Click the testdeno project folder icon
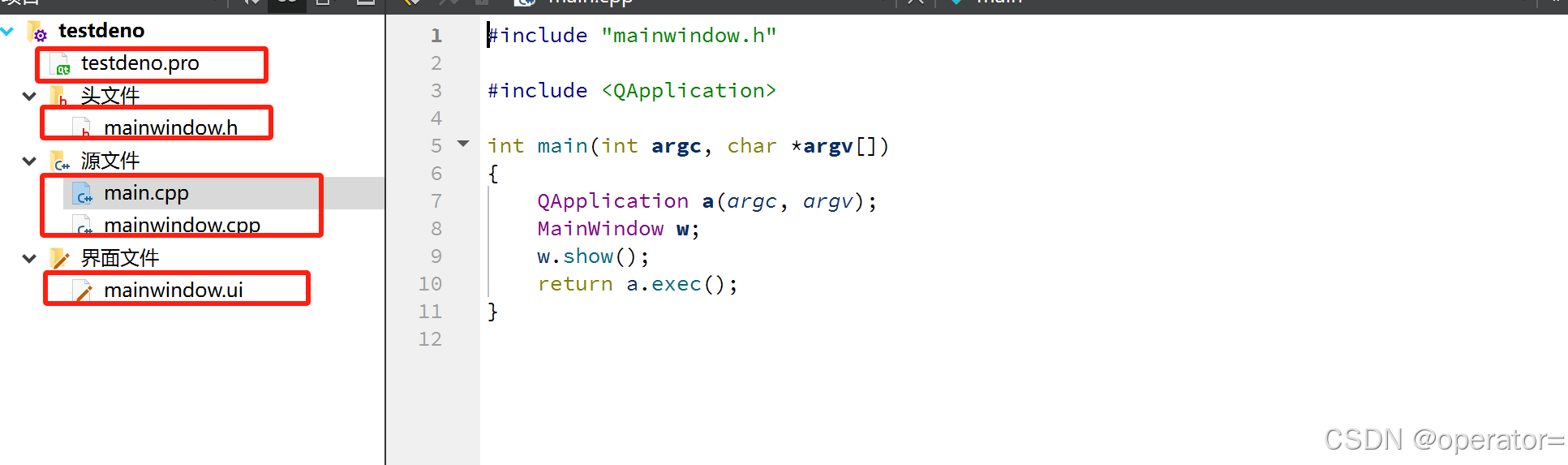The height and width of the screenshot is (465, 1568). coord(37,32)
